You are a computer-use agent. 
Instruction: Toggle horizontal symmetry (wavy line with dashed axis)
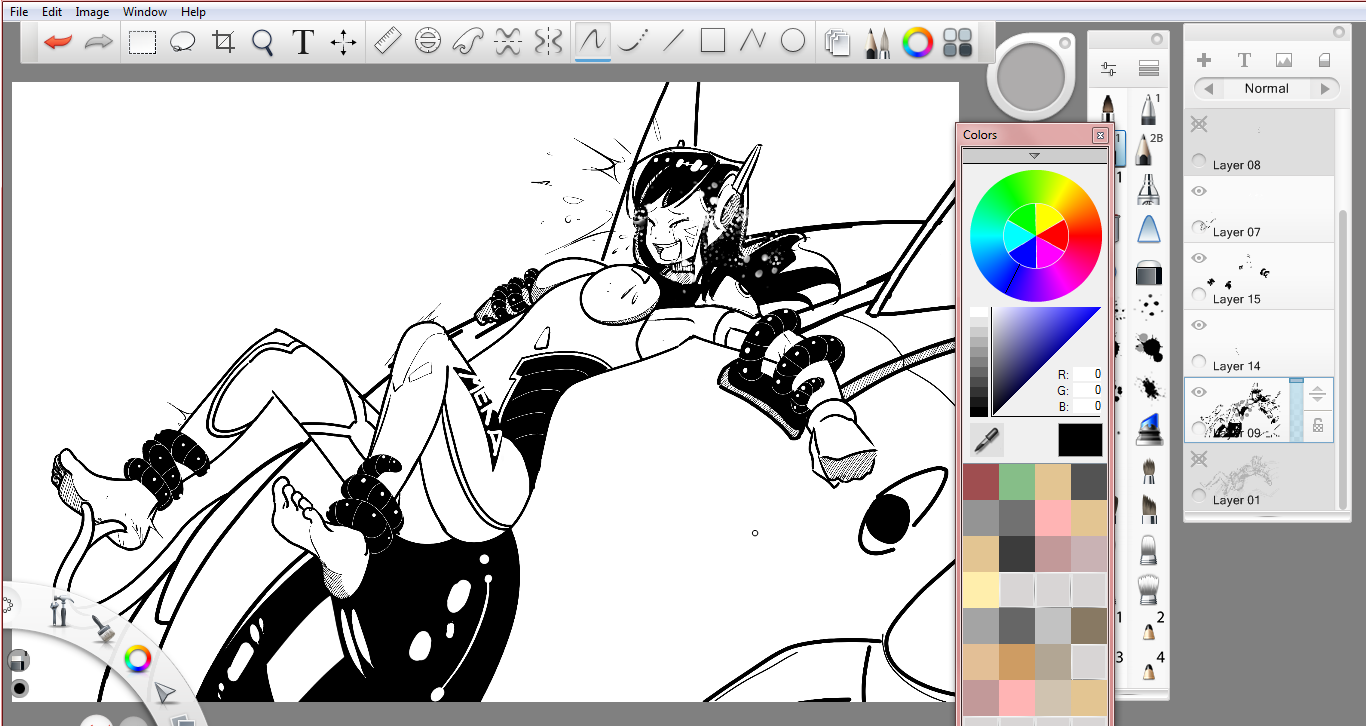pyautogui.click(x=508, y=41)
